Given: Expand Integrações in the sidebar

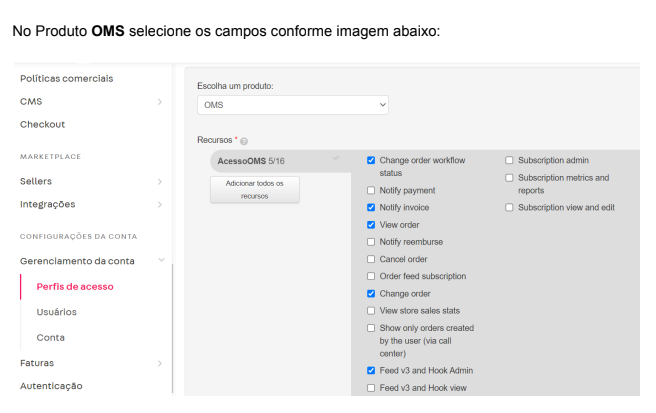Looking at the screenshot, I should (x=159, y=204).
